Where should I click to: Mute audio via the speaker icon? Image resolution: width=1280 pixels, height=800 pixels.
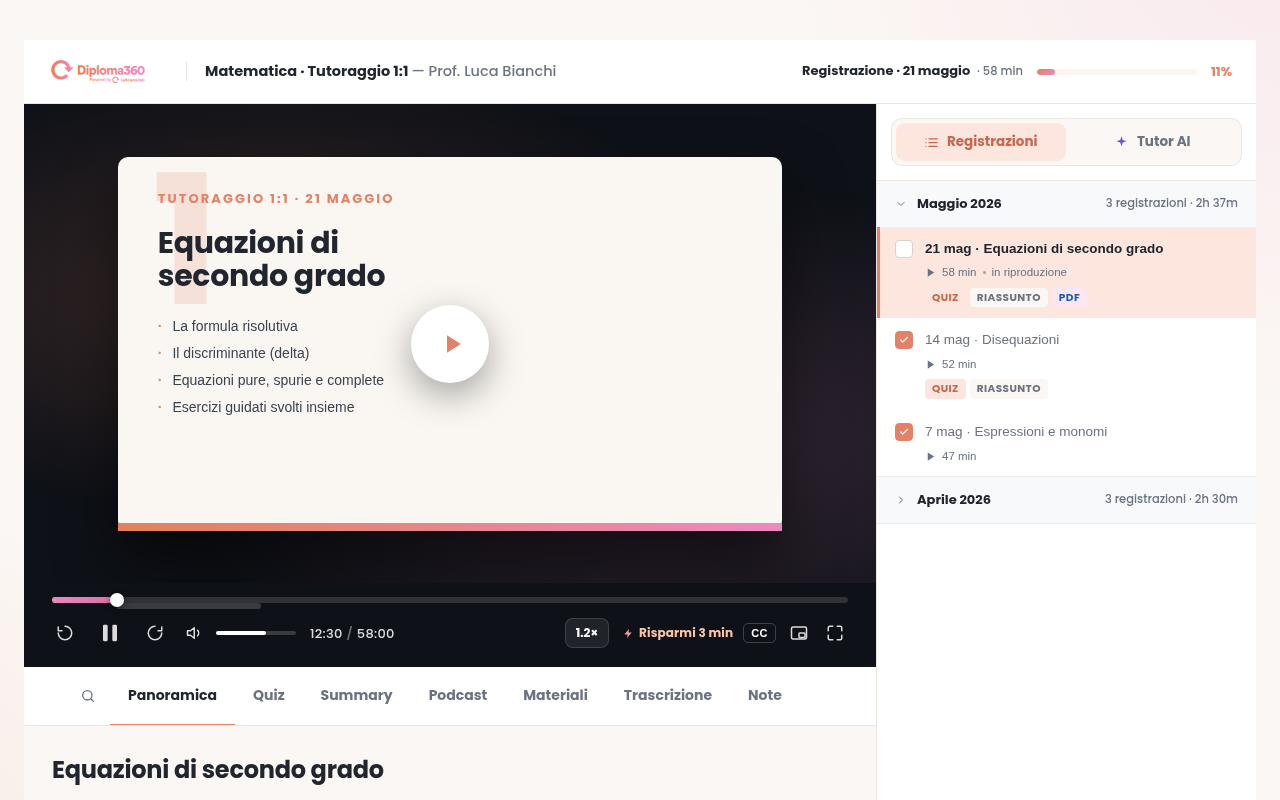[x=193, y=633]
